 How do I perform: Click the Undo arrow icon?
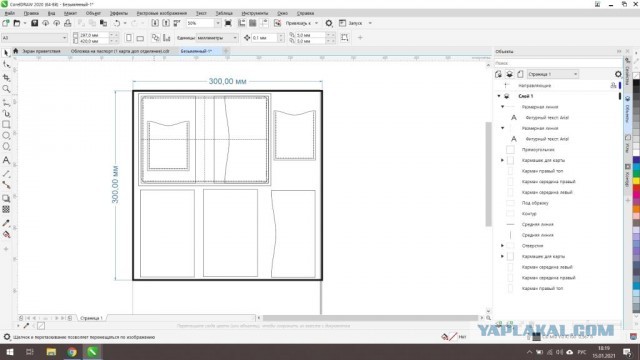pyautogui.click(x=117, y=23)
